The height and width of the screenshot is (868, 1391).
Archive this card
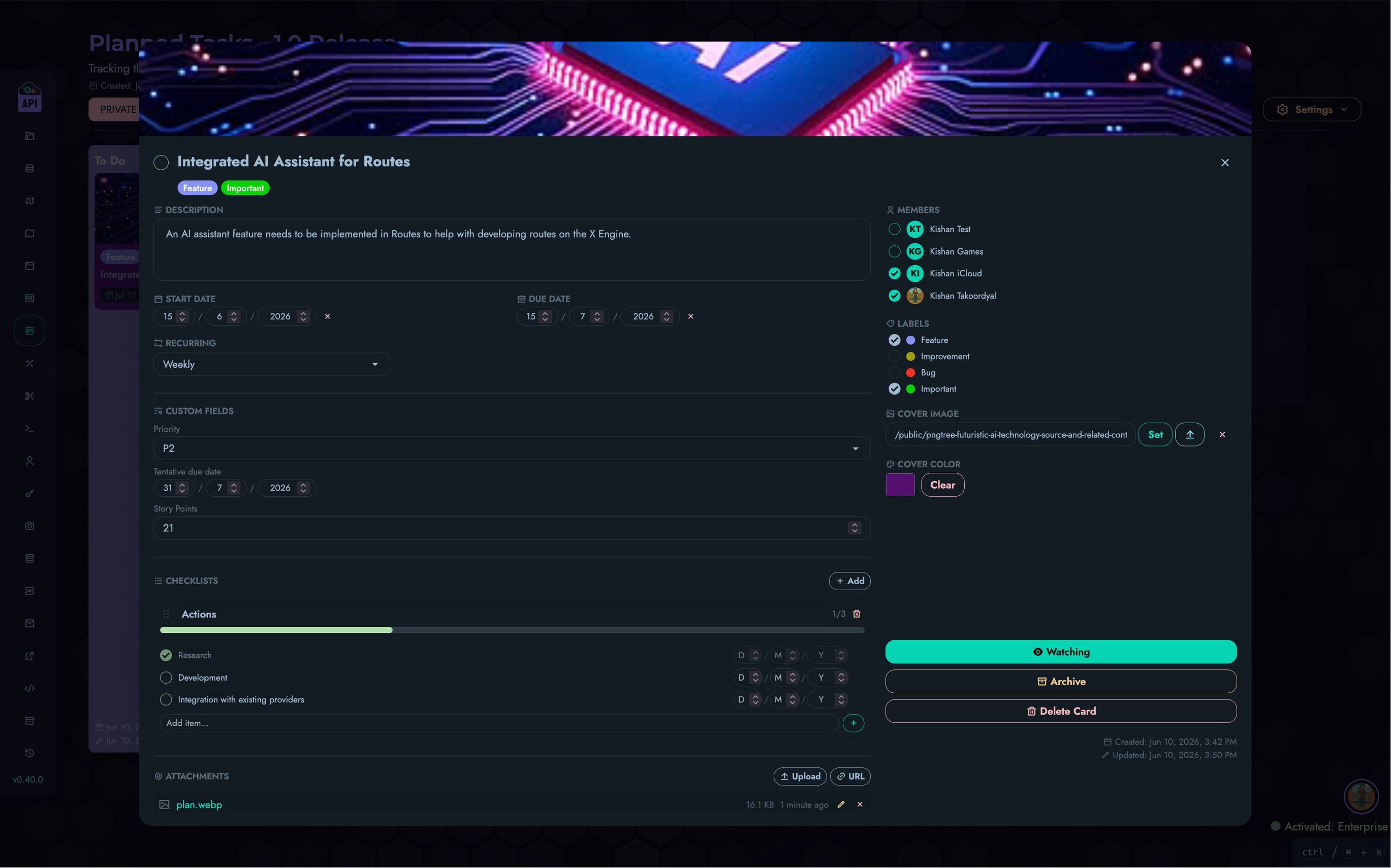click(1061, 682)
